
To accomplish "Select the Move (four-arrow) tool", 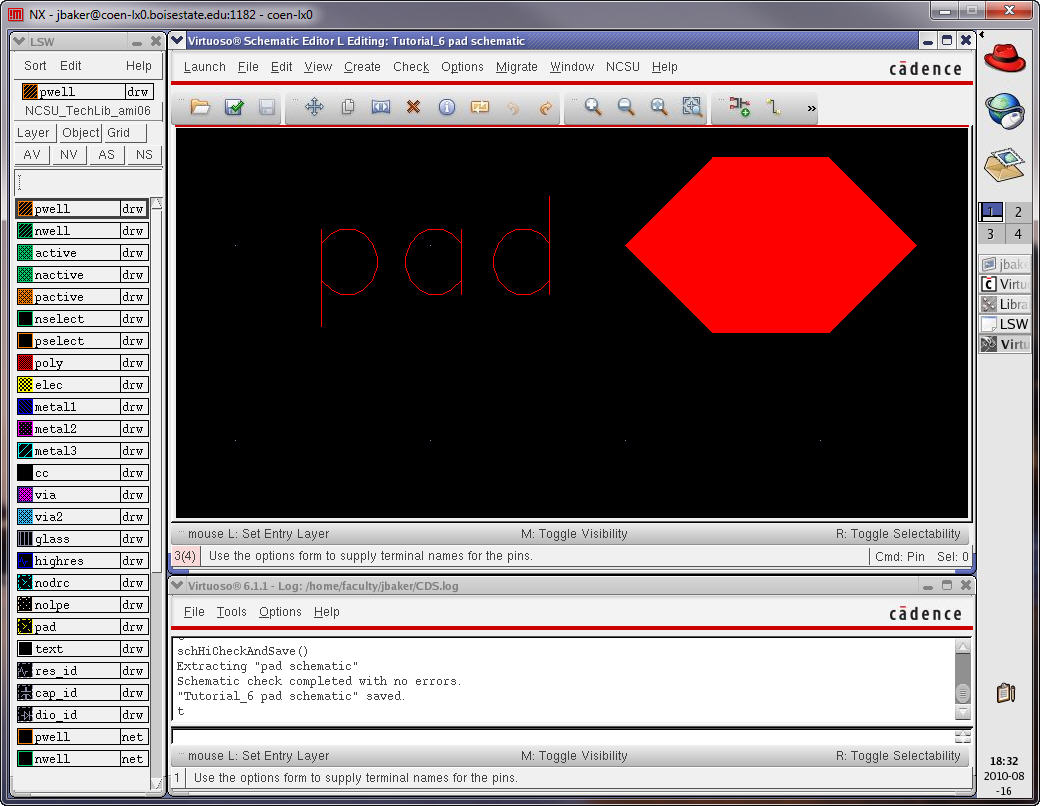I will 314,107.
